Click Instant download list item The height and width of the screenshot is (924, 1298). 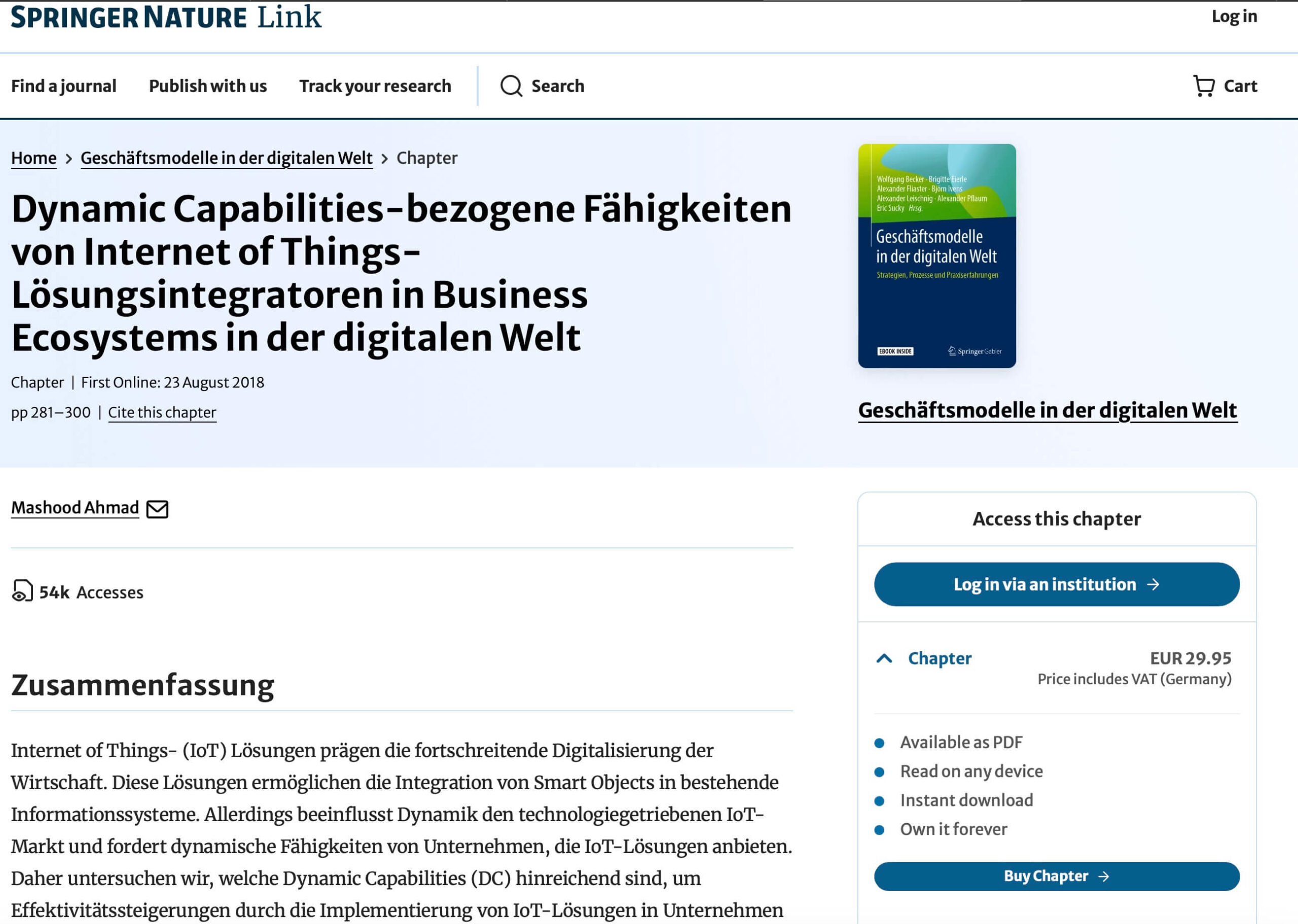966,800
